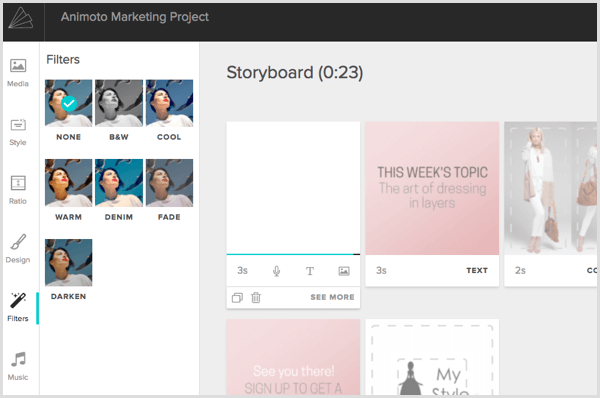
Task: Select the "My Style" logo block
Action: pyautogui.click(x=432, y=357)
